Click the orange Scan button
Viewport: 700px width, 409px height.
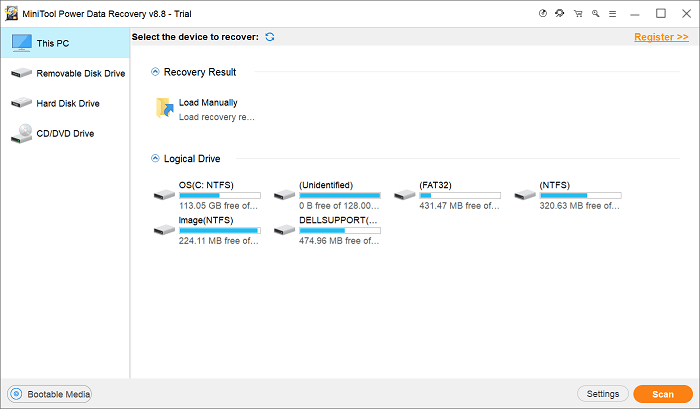tap(663, 394)
